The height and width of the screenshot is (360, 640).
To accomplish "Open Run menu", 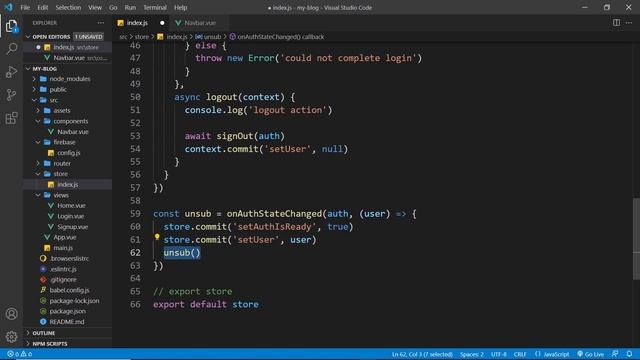I will click(x=130, y=7).
